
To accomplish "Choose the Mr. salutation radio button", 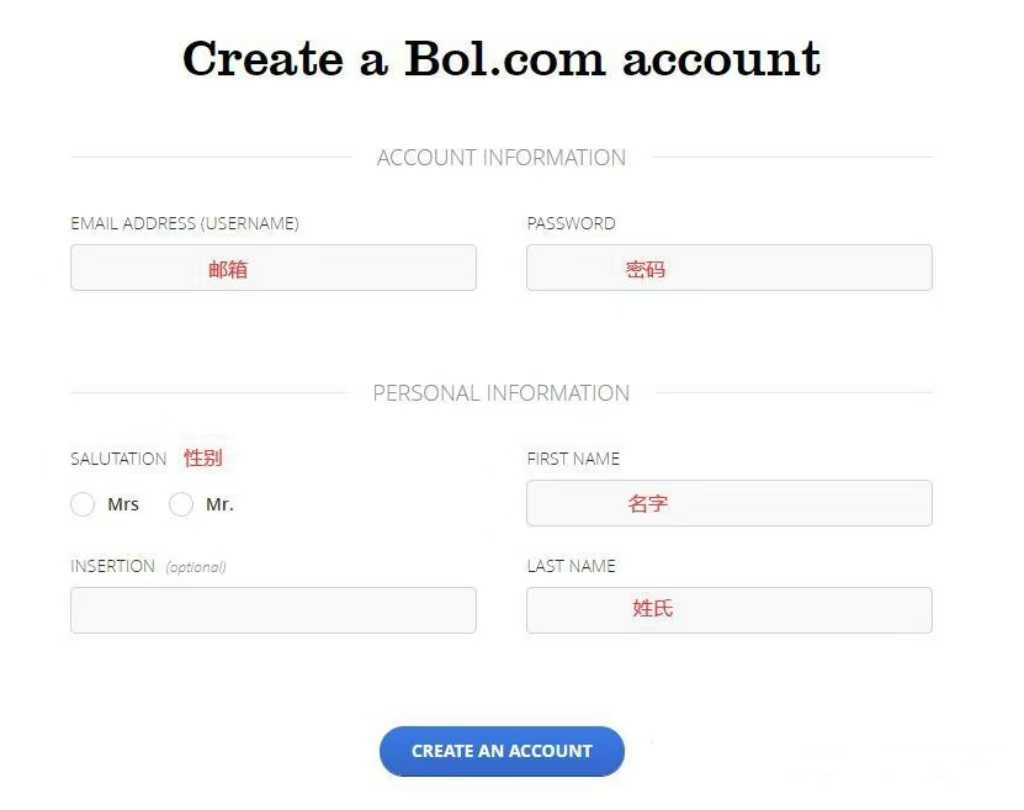I will (x=181, y=505).
